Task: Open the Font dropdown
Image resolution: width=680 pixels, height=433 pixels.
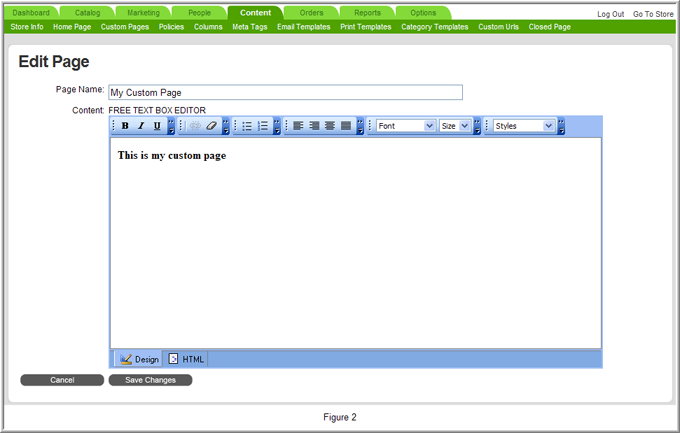Action: (x=405, y=126)
